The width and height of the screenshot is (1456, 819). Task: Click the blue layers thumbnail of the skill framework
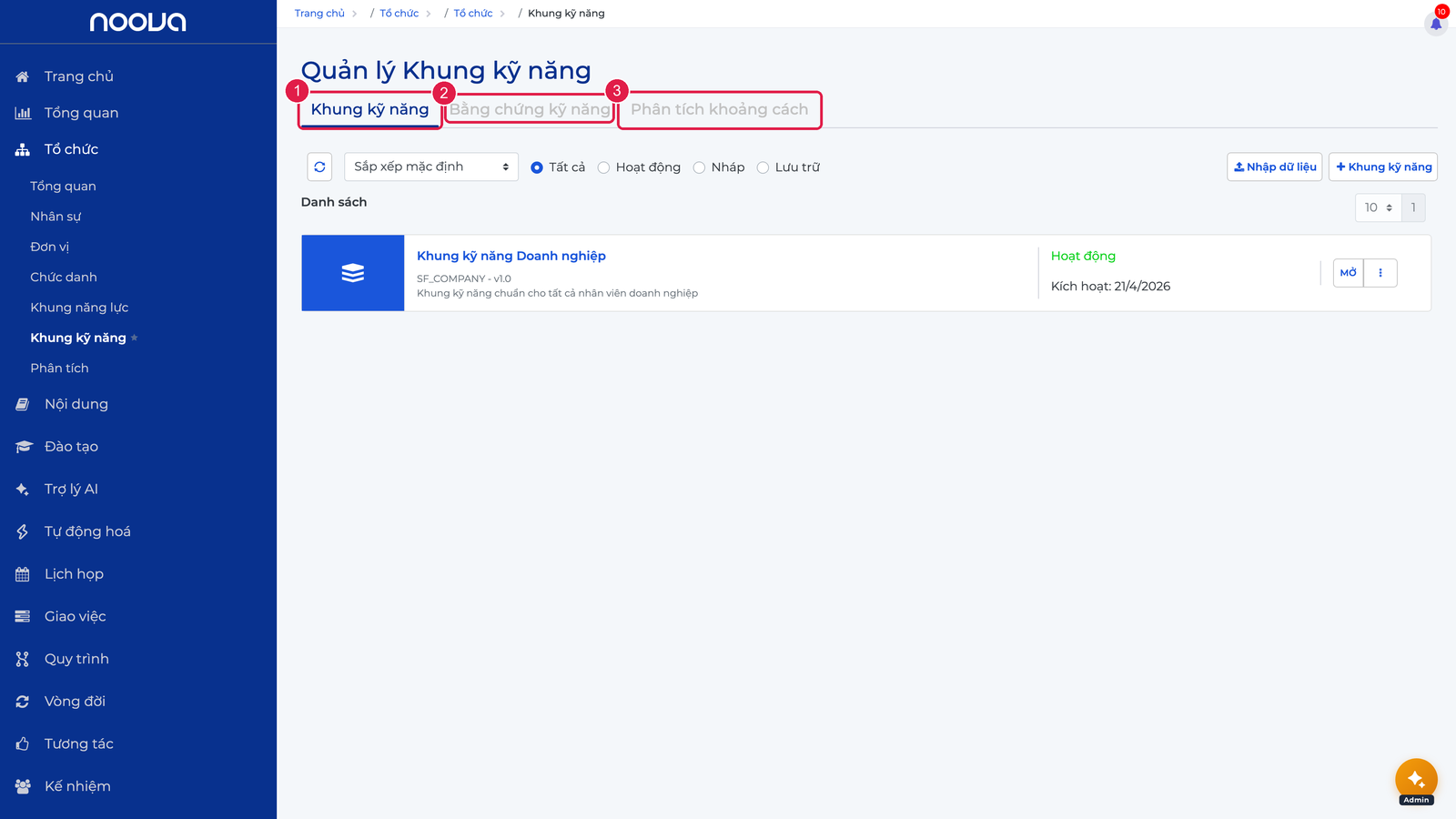353,273
